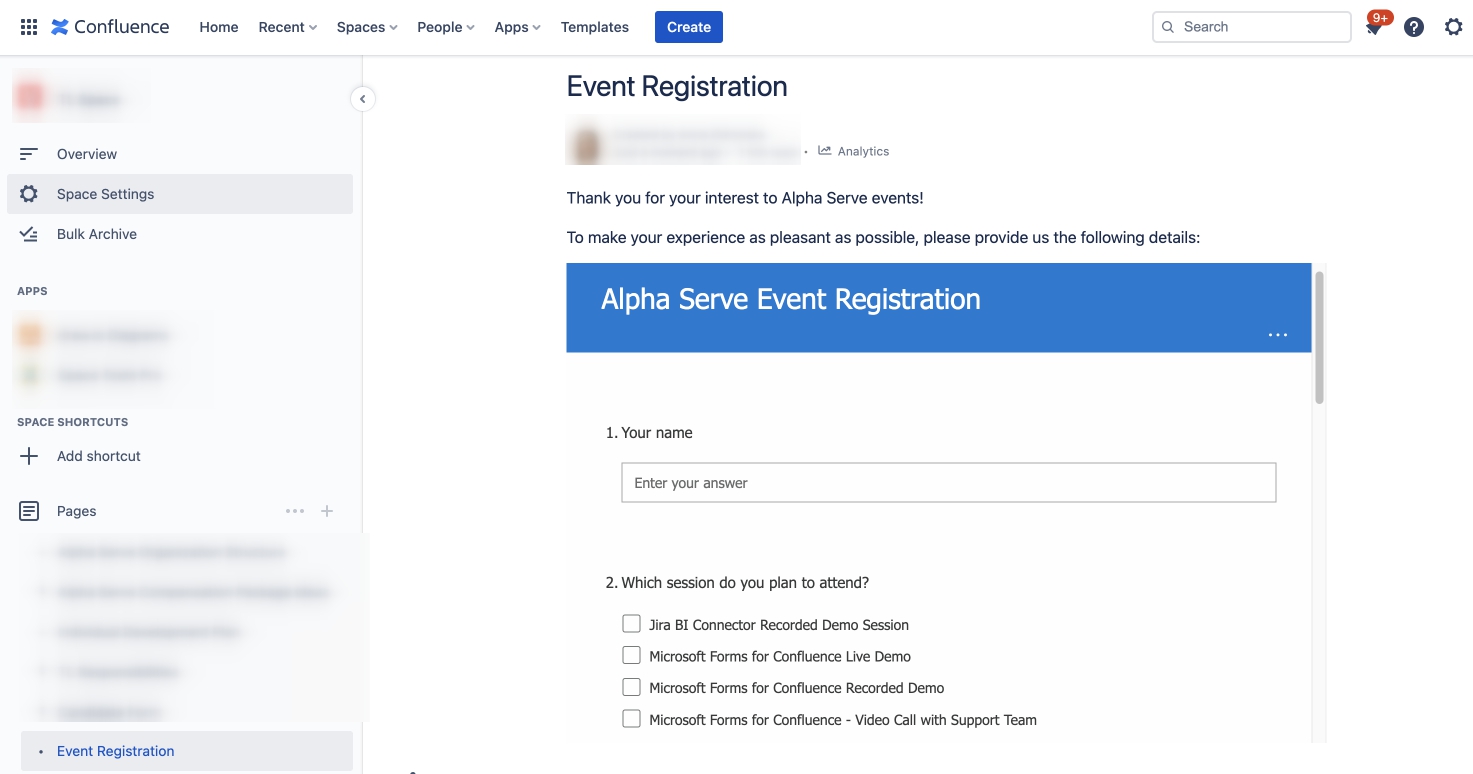Viewport: 1473px width, 774px height.
Task: Open the app switcher grid icon
Action: 29,27
